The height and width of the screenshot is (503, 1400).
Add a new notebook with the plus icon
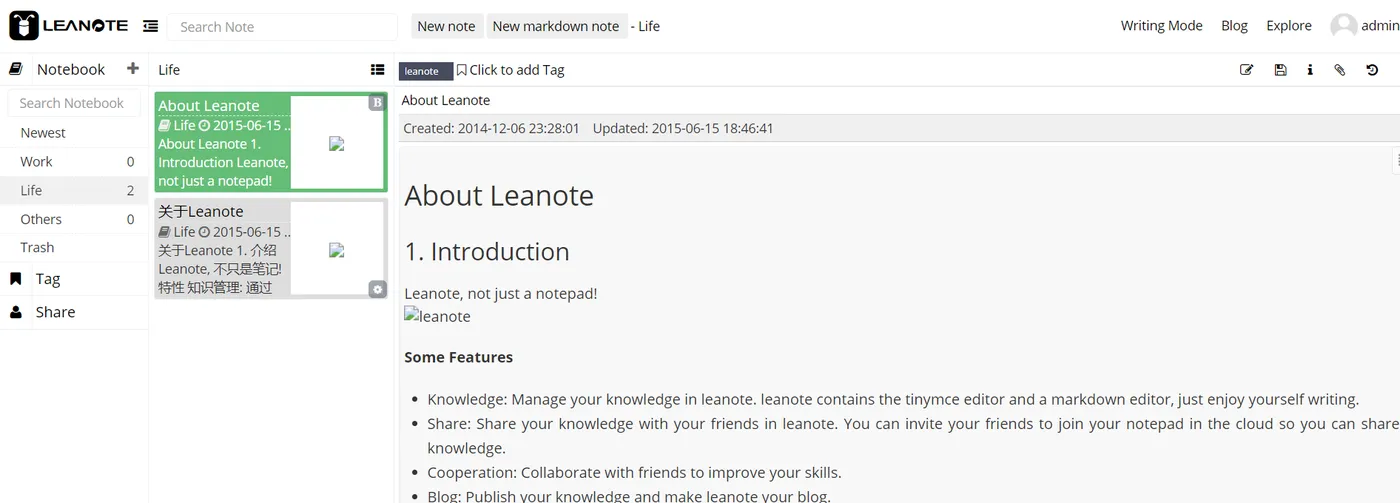[x=132, y=69]
